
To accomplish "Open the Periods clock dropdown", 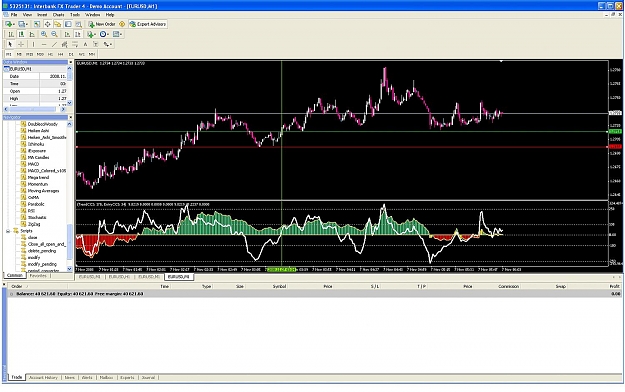I will pos(104,34).
